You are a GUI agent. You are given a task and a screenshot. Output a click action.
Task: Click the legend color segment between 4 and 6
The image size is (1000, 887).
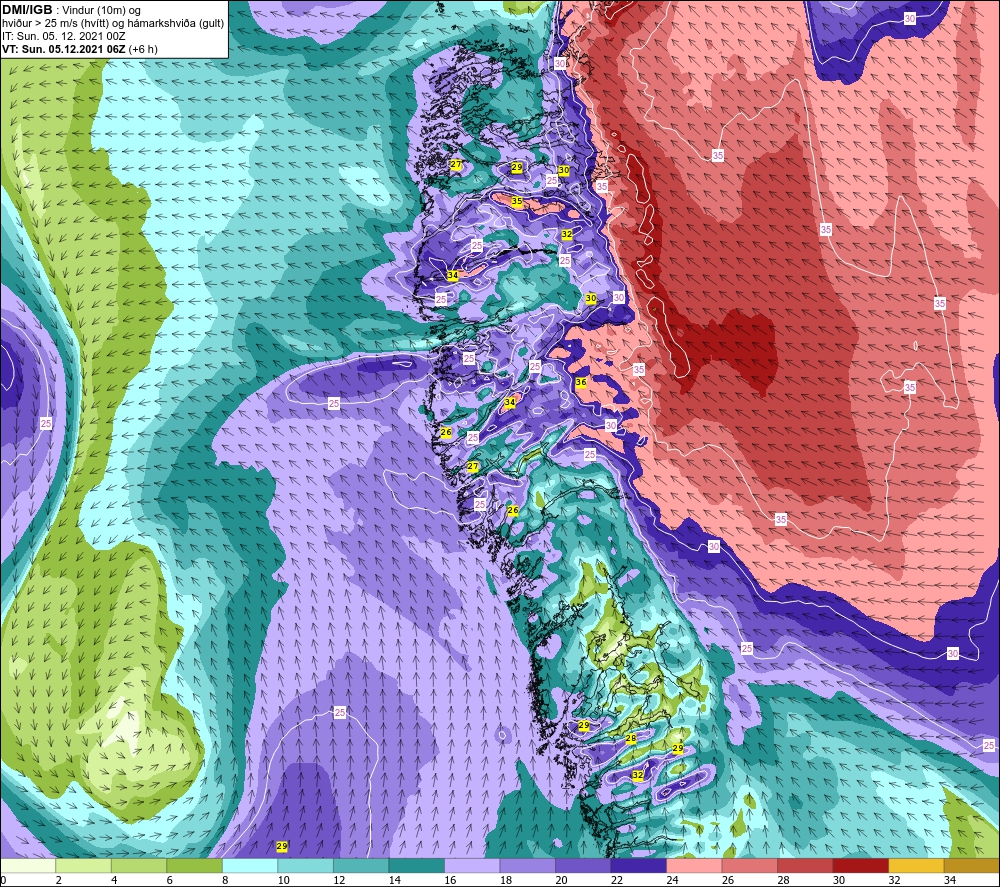tap(139, 865)
